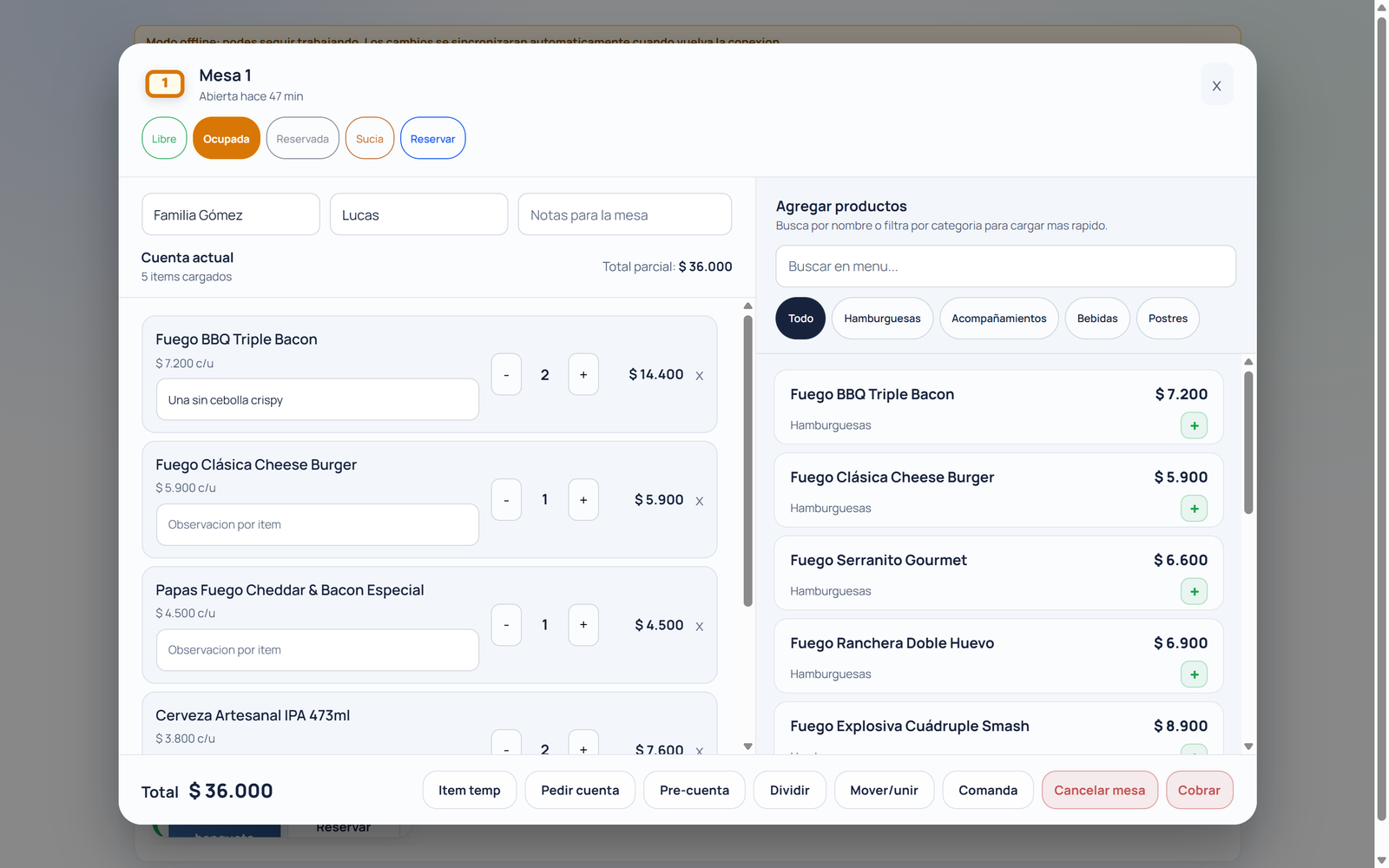Click the orange table number 1 icon
This screenshot has width=1389, height=868.
(x=165, y=83)
